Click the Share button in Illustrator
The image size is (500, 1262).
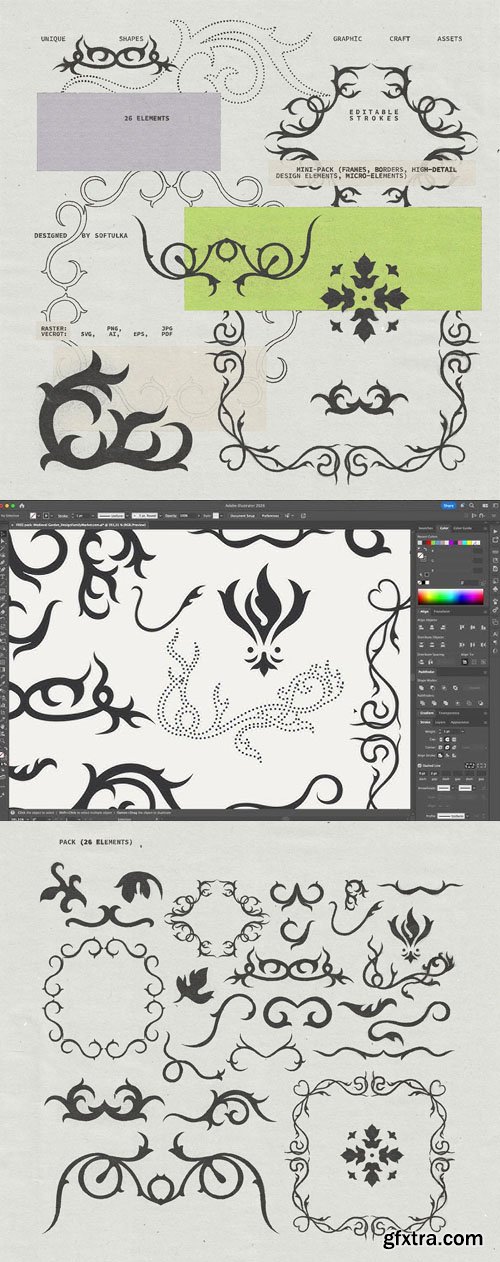click(448, 506)
